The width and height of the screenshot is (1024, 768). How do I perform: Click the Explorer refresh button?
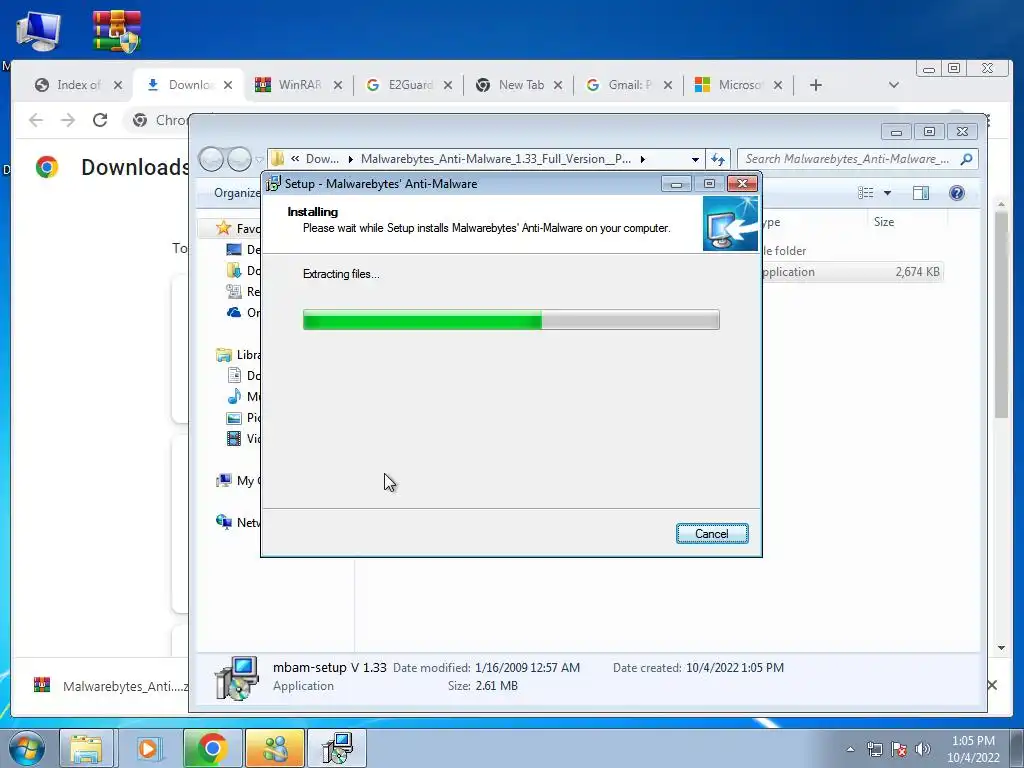(718, 159)
